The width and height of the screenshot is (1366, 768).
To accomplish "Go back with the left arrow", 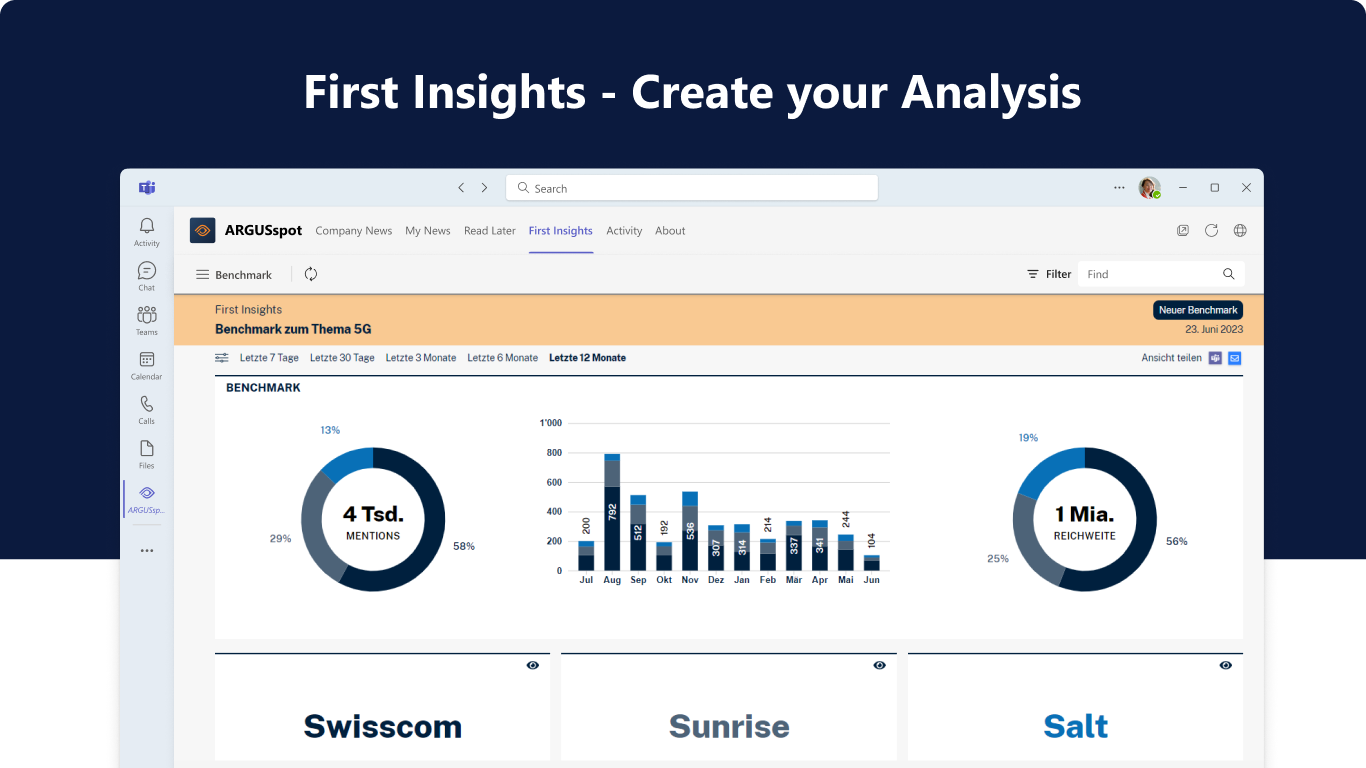I will click(x=461, y=188).
